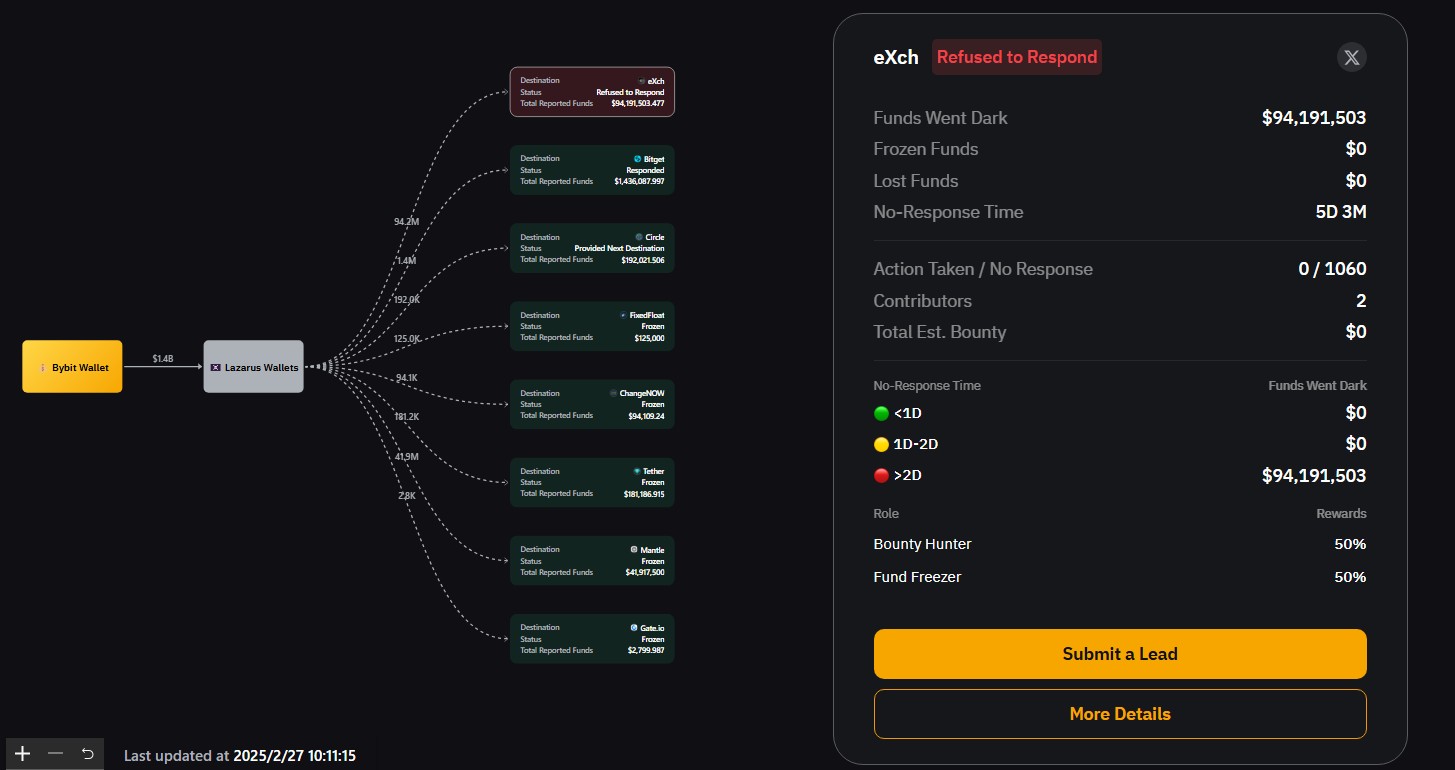Open the Circle destination card
Screen dimensions: 1455x770
tap(592, 248)
